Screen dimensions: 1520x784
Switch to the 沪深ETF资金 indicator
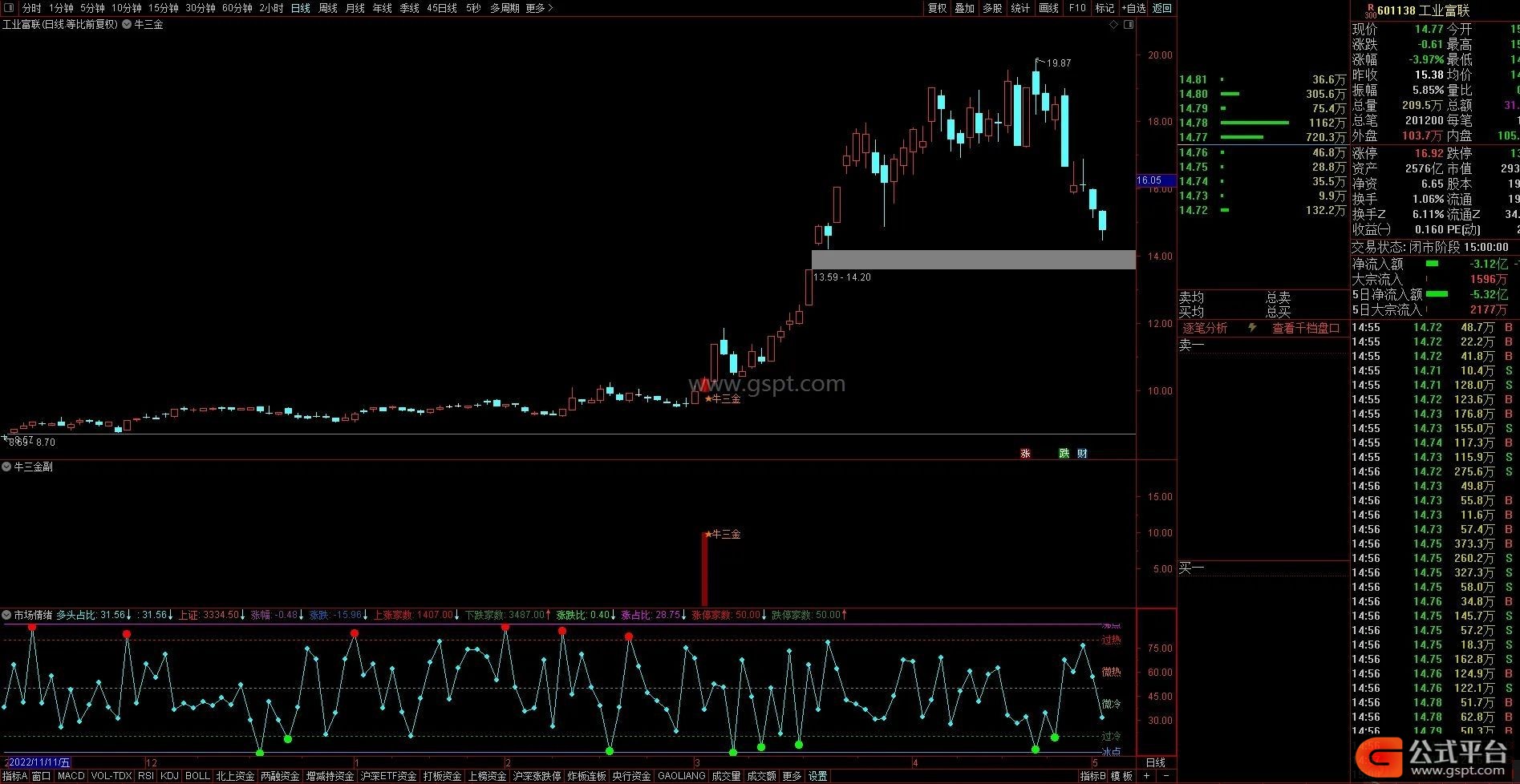click(x=389, y=776)
